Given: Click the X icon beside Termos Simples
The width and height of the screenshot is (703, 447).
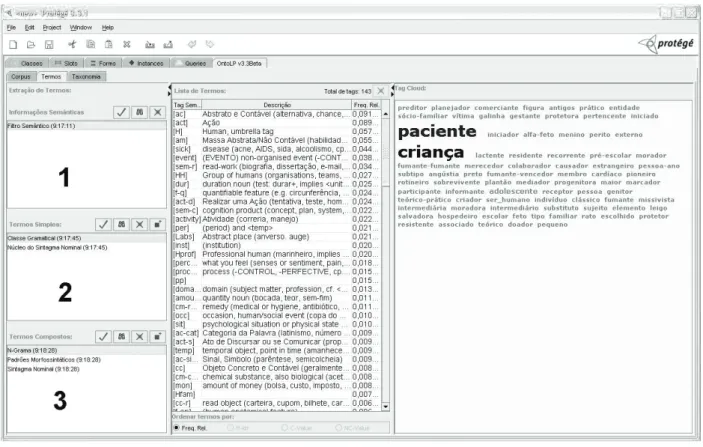Looking at the screenshot, I should 139,224.
